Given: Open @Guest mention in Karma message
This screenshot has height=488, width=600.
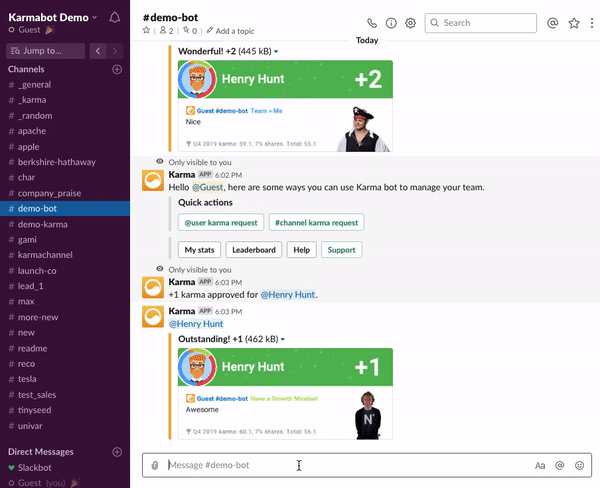Looking at the screenshot, I should pos(207,187).
